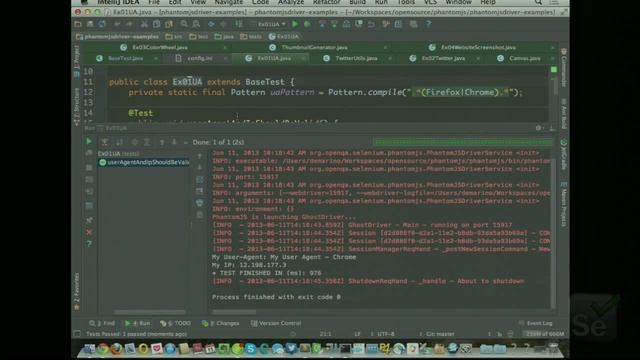The height and width of the screenshot is (360, 640).
Task: Click the console scroll up arrow icon
Action: coord(200,156)
